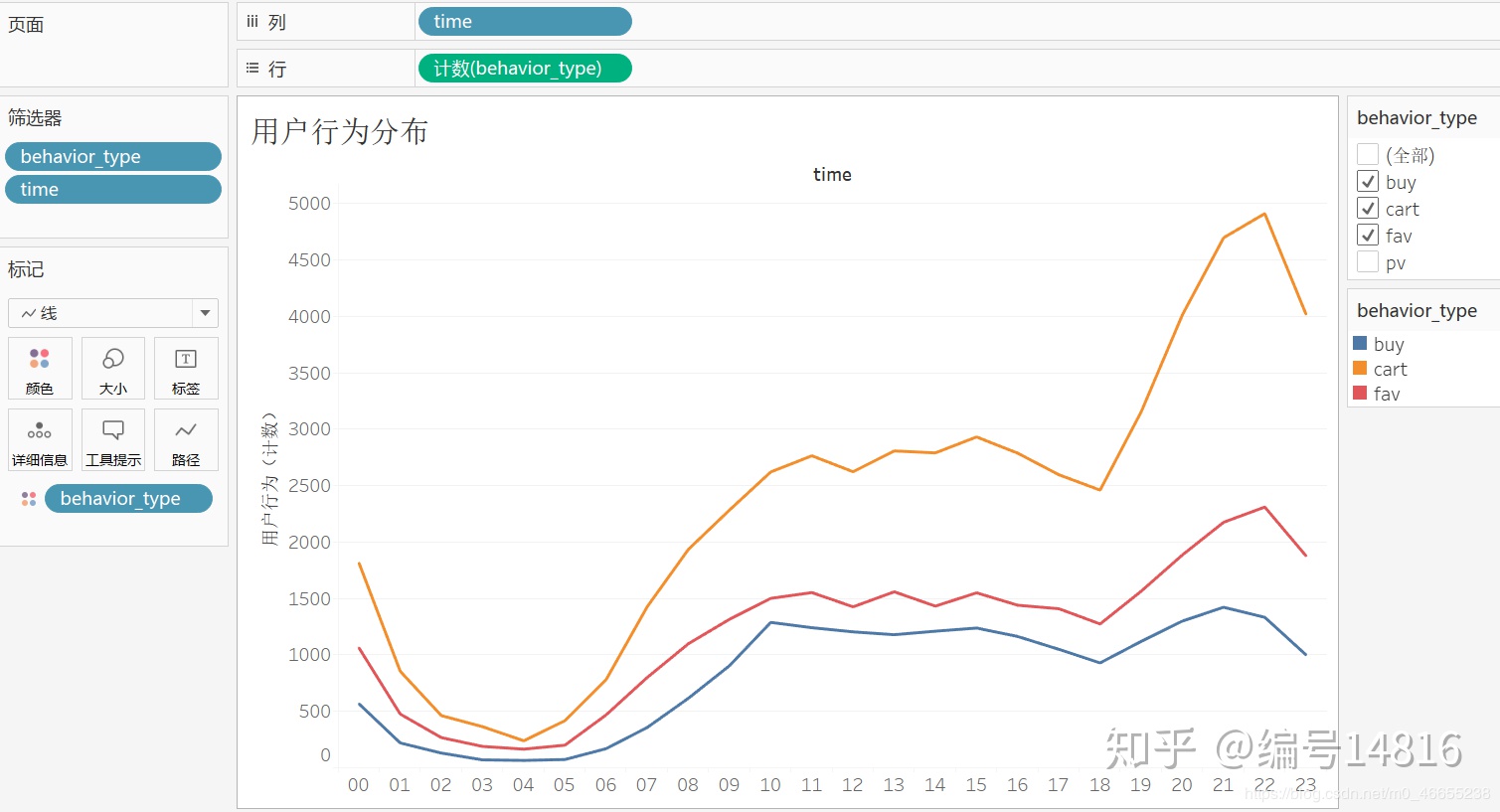Screen dimensions: 1500x812
Task: Click the columns (列) shelf icon
Action: pyautogui.click(x=252, y=22)
